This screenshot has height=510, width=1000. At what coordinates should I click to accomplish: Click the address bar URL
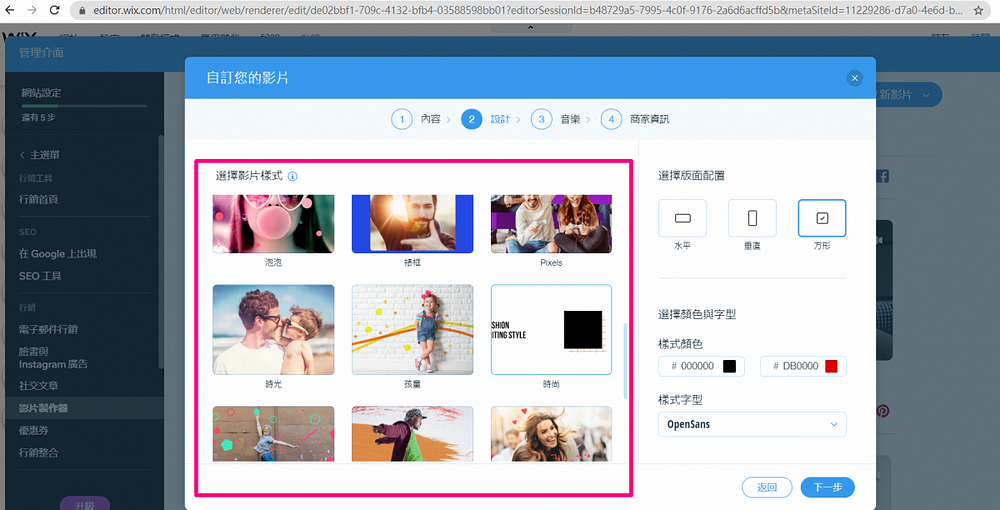click(x=526, y=10)
